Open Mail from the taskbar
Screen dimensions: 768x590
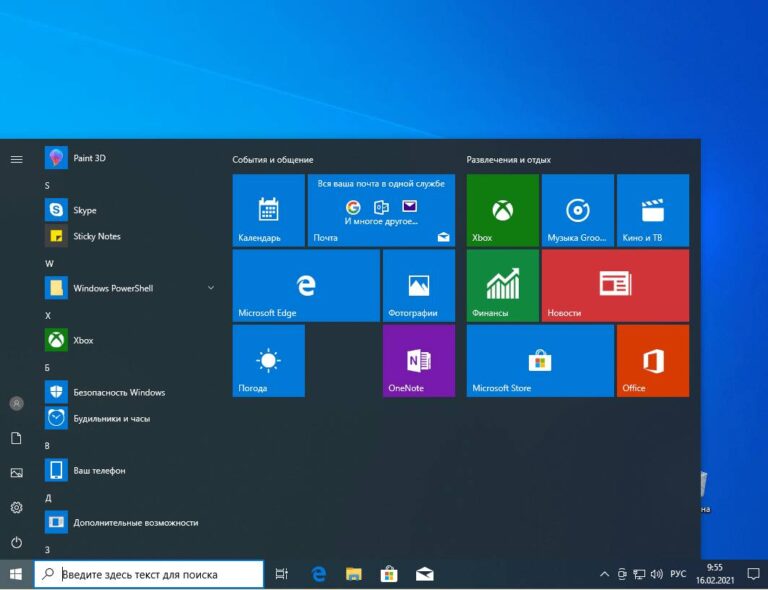coord(424,574)
